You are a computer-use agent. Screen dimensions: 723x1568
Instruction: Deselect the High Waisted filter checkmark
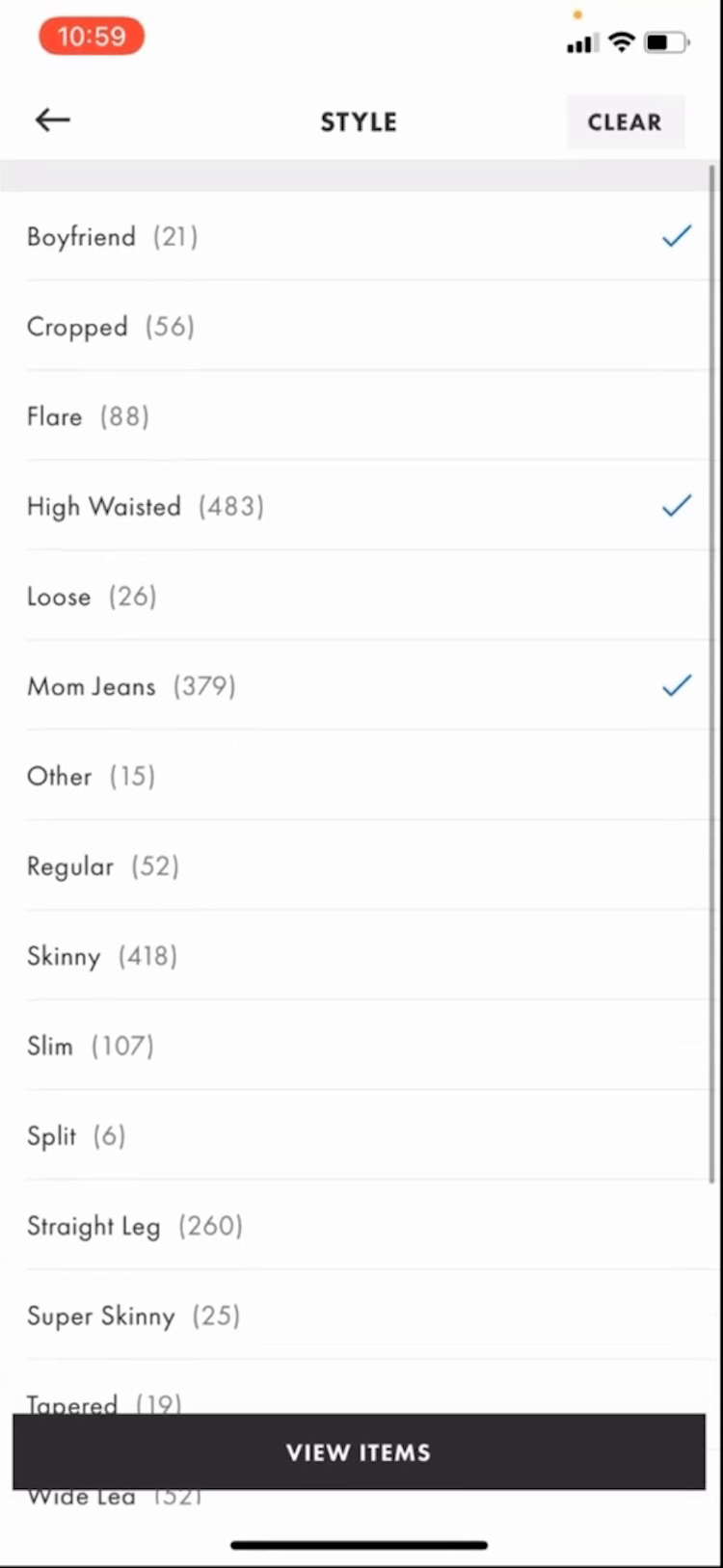click(677, 505)
